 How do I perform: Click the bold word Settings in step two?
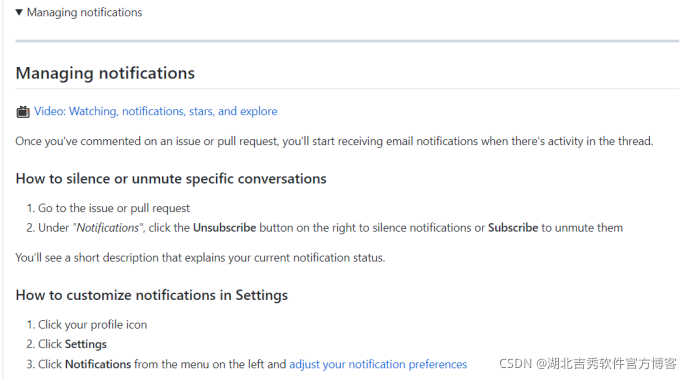coord(86,344)
